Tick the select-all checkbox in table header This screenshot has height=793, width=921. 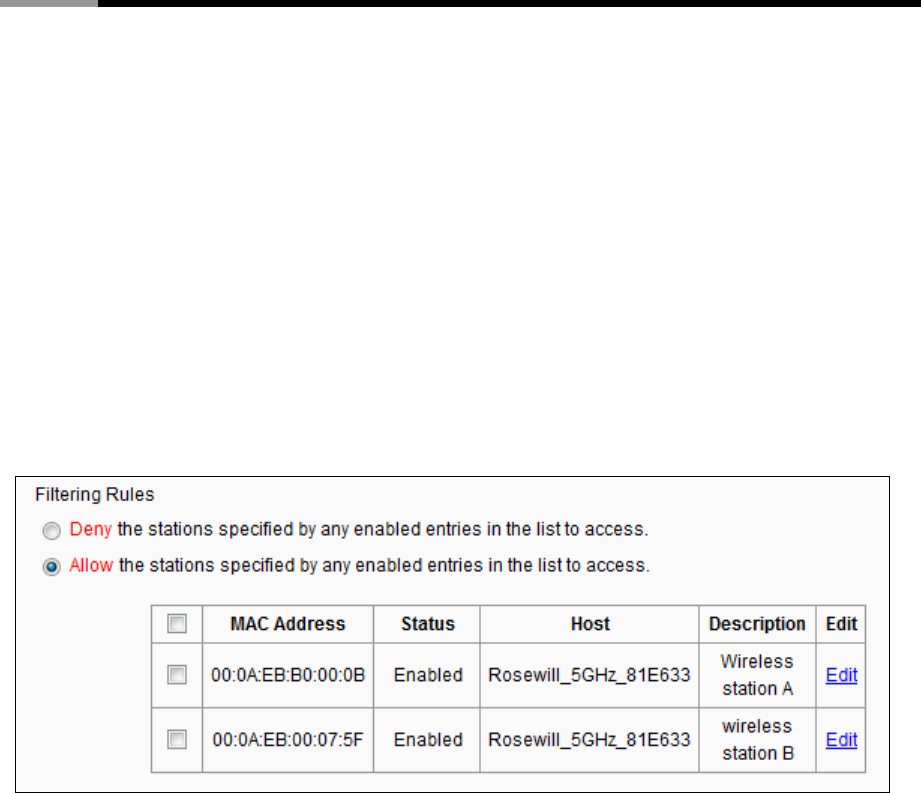(177, 624)
